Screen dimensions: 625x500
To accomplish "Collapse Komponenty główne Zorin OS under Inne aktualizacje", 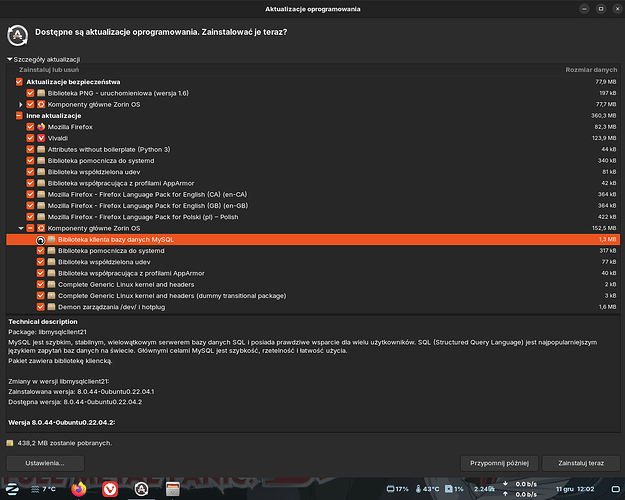I will click(20, 228).
